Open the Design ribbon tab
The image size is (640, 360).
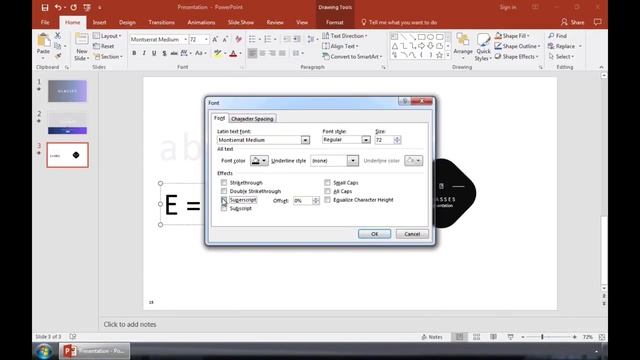point(127,22)
